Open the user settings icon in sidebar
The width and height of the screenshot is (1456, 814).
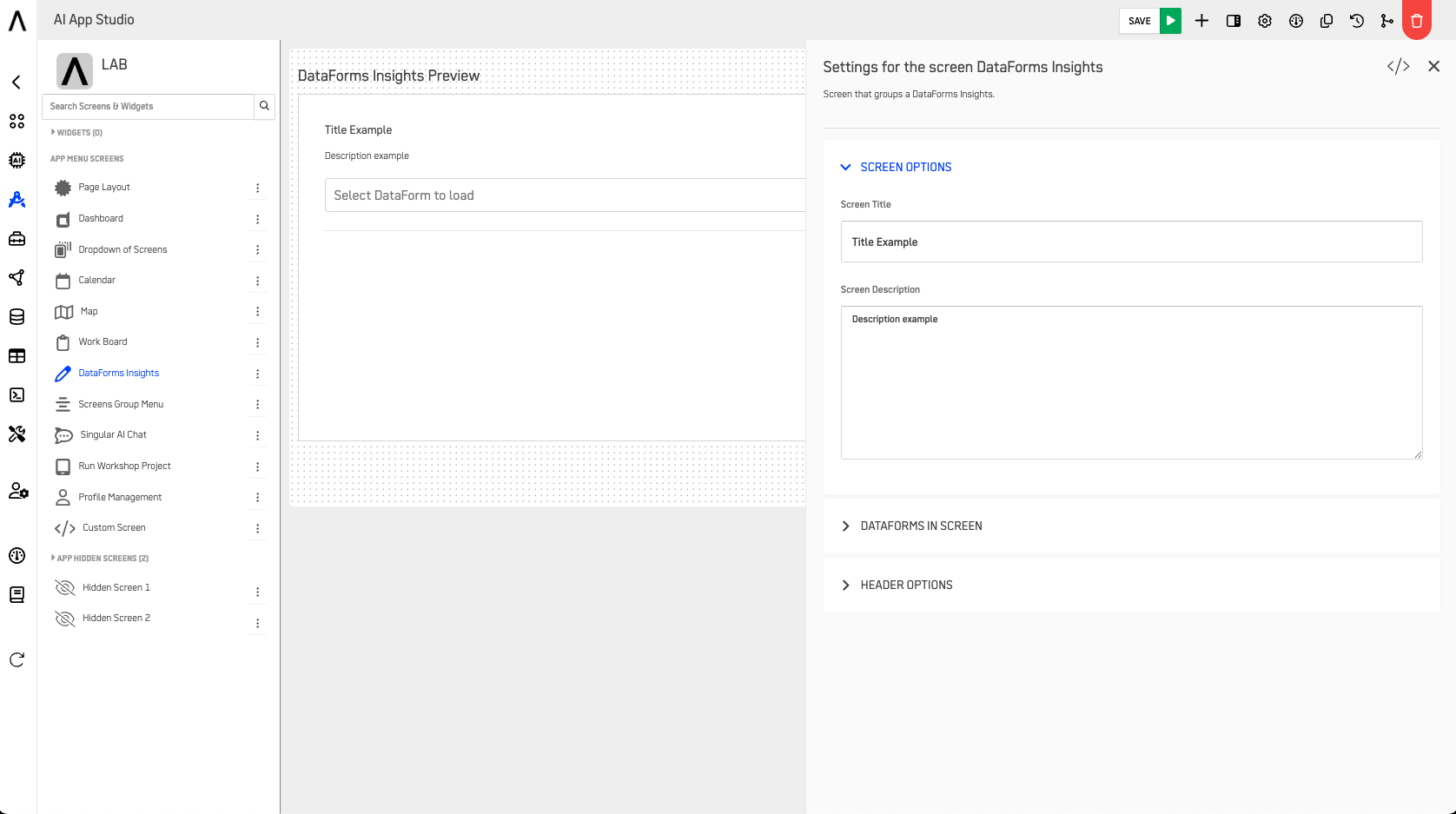click(18, 491)
